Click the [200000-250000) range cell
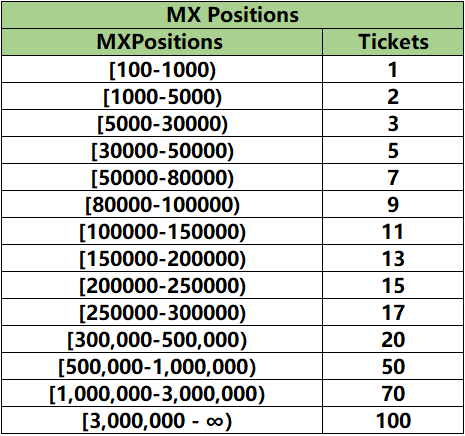 tap(162, 285)
